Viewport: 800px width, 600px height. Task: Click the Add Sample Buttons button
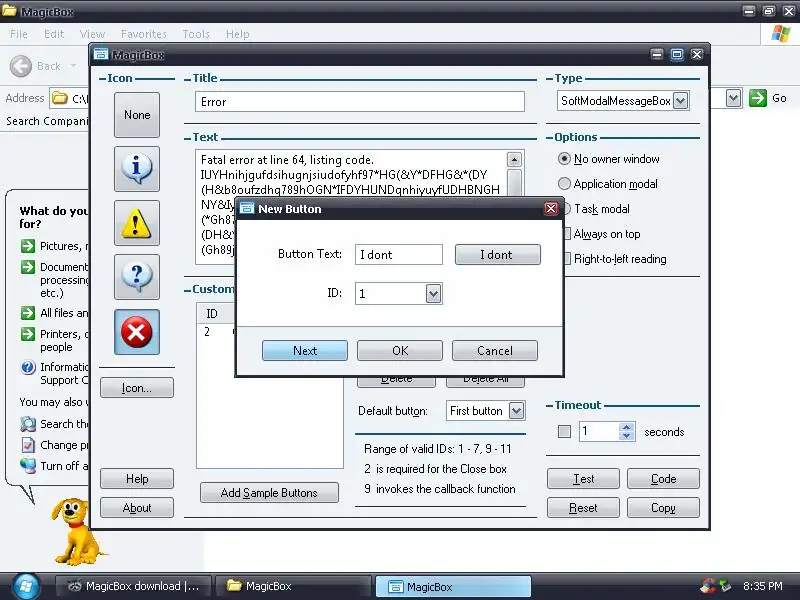pyautogui.click(x=269, y=492)
